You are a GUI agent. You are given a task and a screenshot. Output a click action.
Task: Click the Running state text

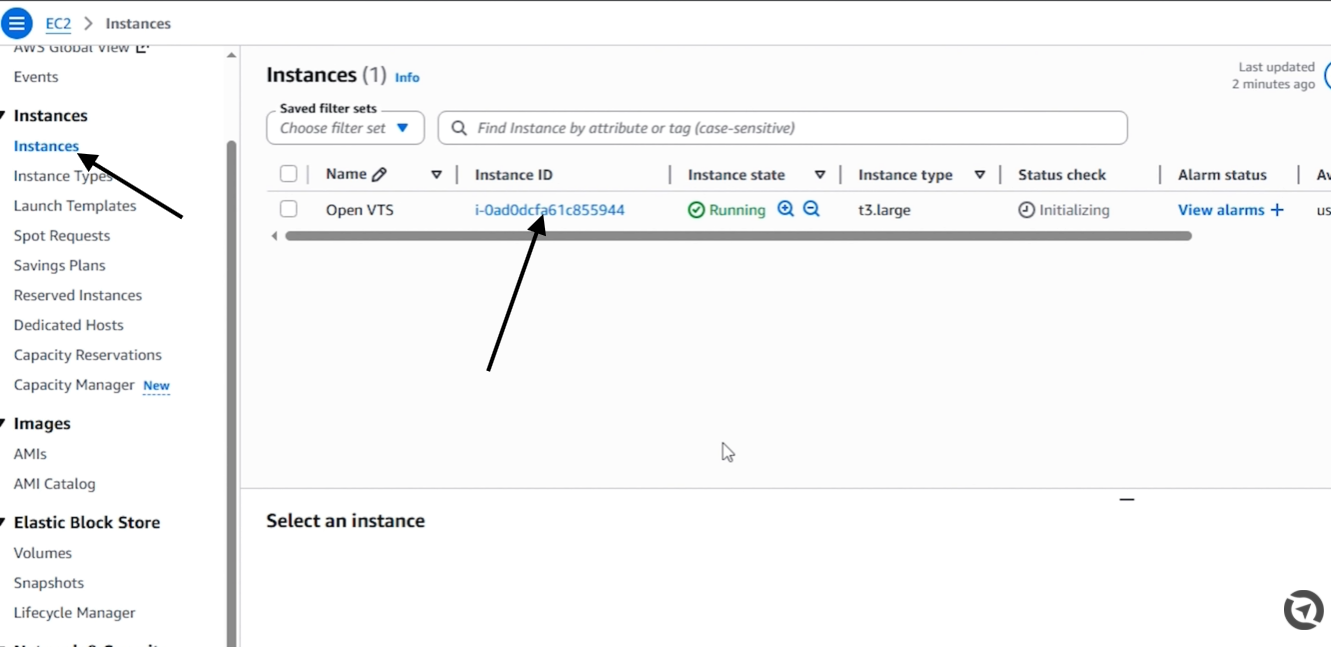(737, 210)
